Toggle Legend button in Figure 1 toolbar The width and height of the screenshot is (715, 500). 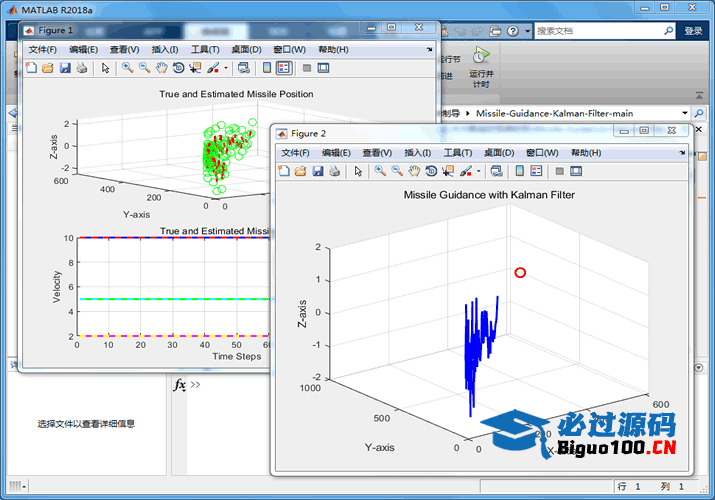coord(284,68)
